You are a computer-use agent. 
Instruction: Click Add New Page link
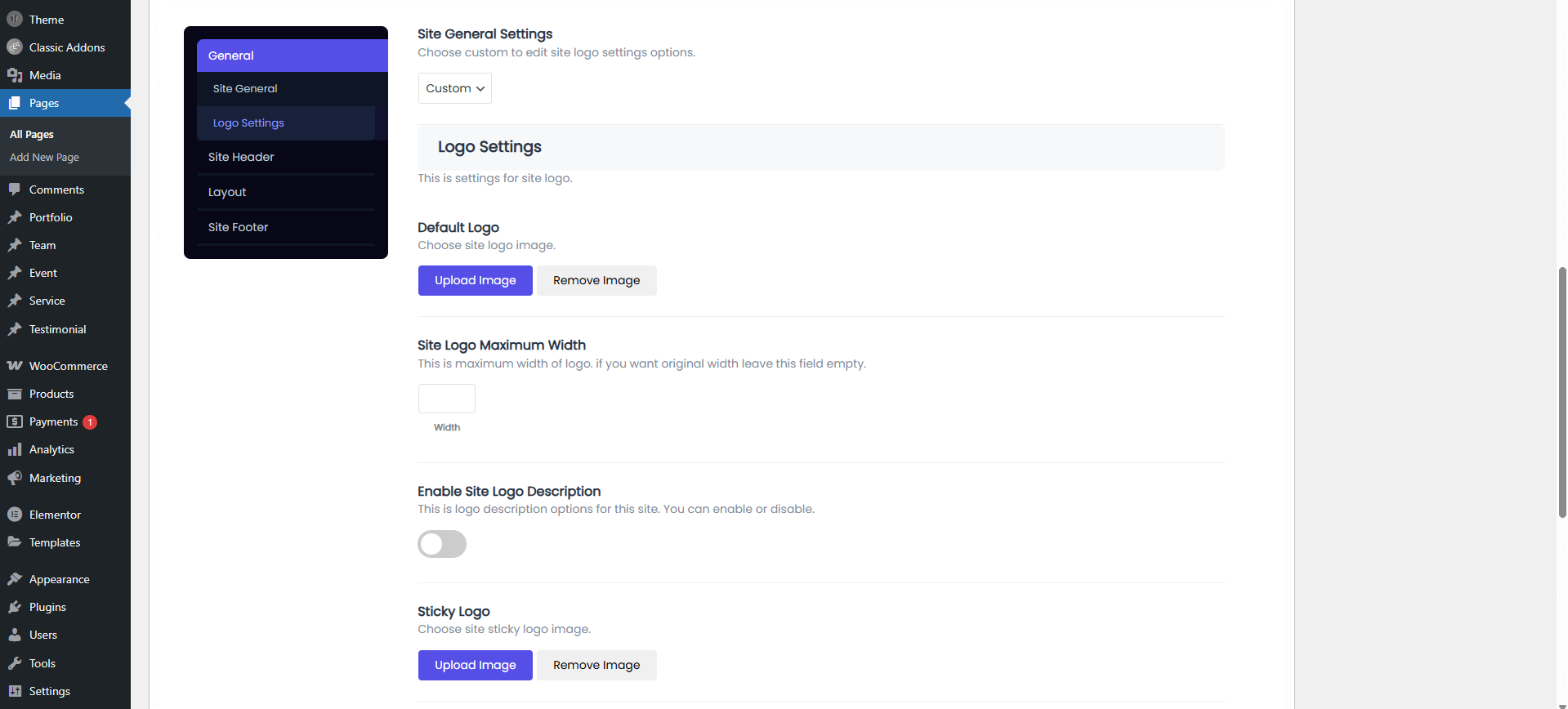44,158
